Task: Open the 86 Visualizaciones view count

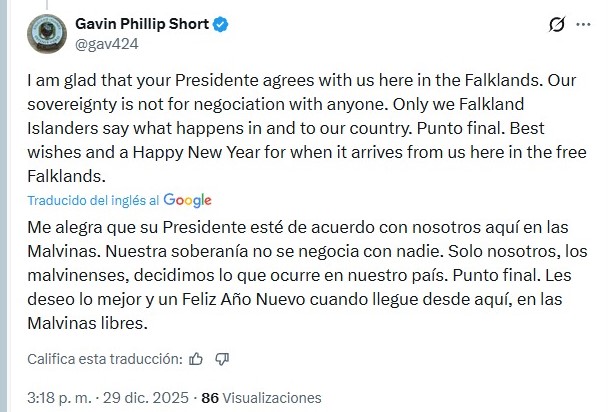Action: coord(261,397)
